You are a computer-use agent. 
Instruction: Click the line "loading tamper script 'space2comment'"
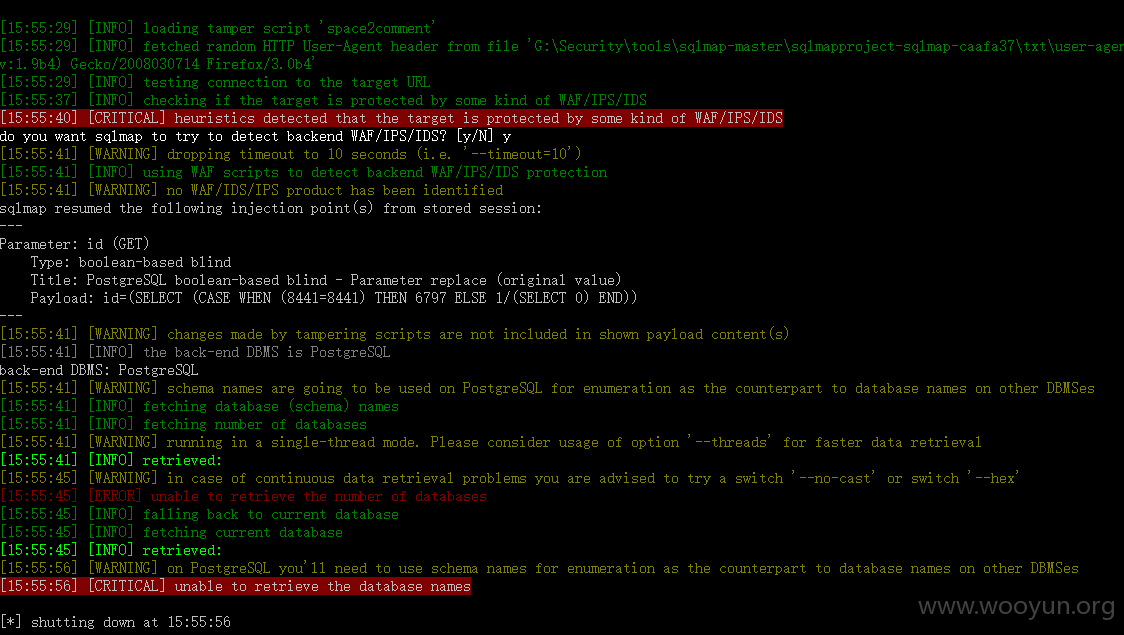point(218,28)
